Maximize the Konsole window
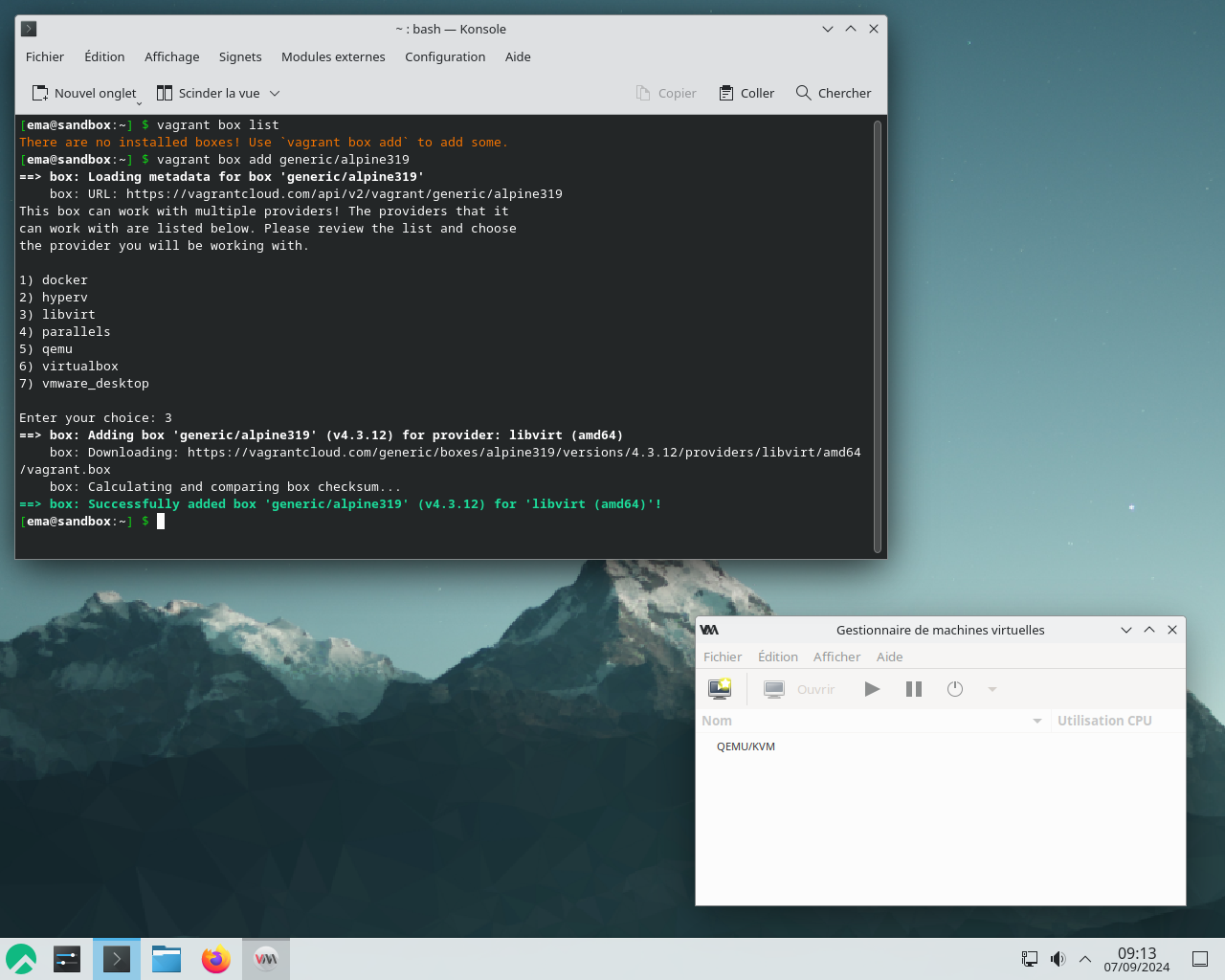 pos(851,29)
